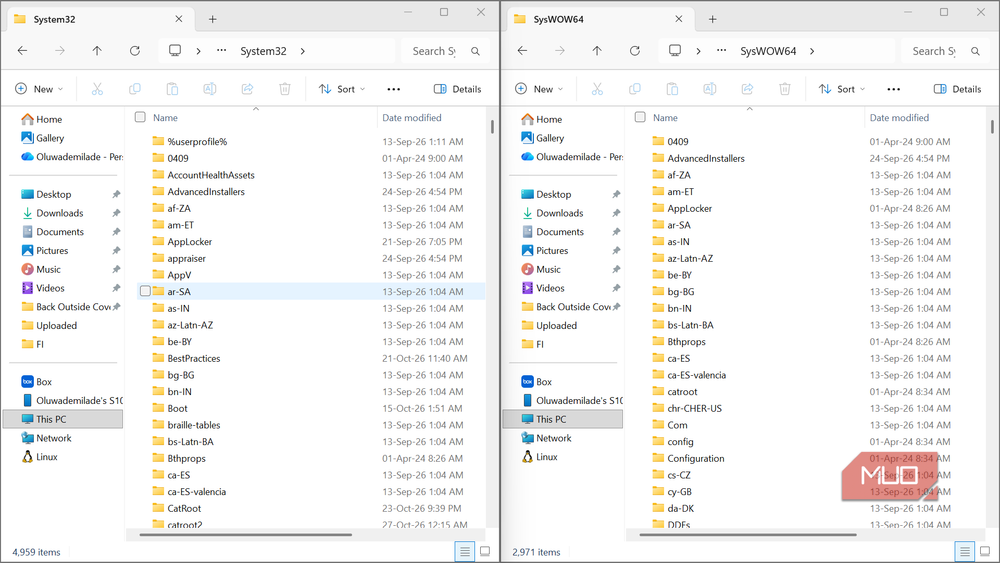1000x563 pixels.
Task: Select the System32 window tab
Action: pos(99,19)
